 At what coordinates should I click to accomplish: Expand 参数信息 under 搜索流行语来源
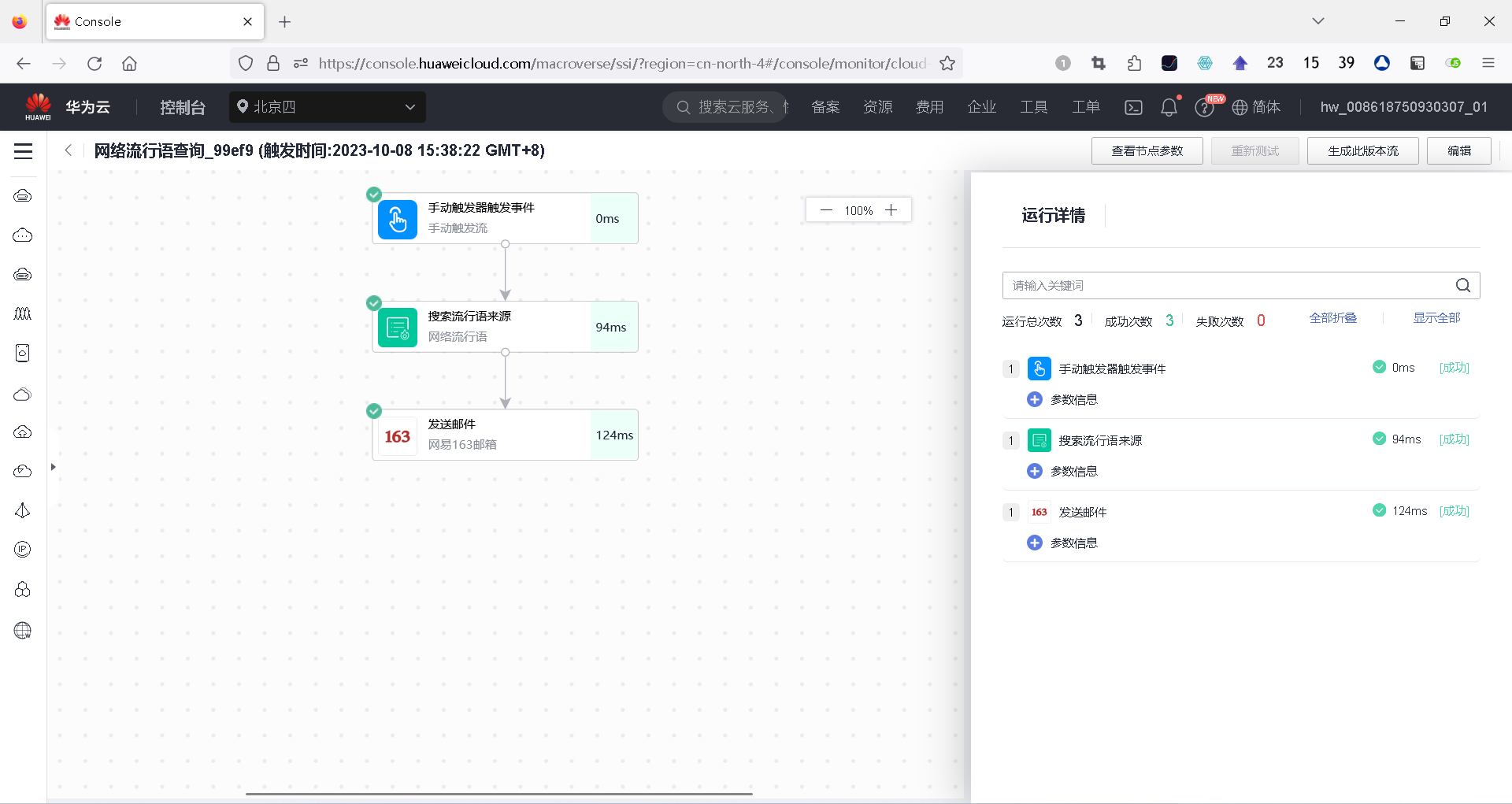coord(1062,471)
